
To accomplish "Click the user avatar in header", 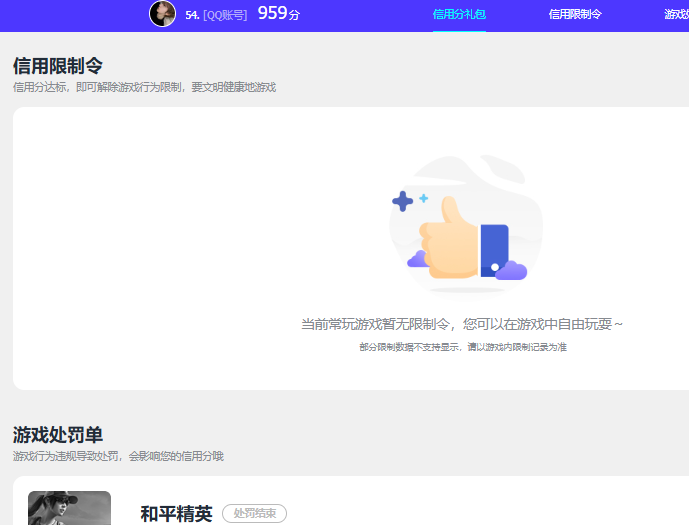I will pos(163,14).
